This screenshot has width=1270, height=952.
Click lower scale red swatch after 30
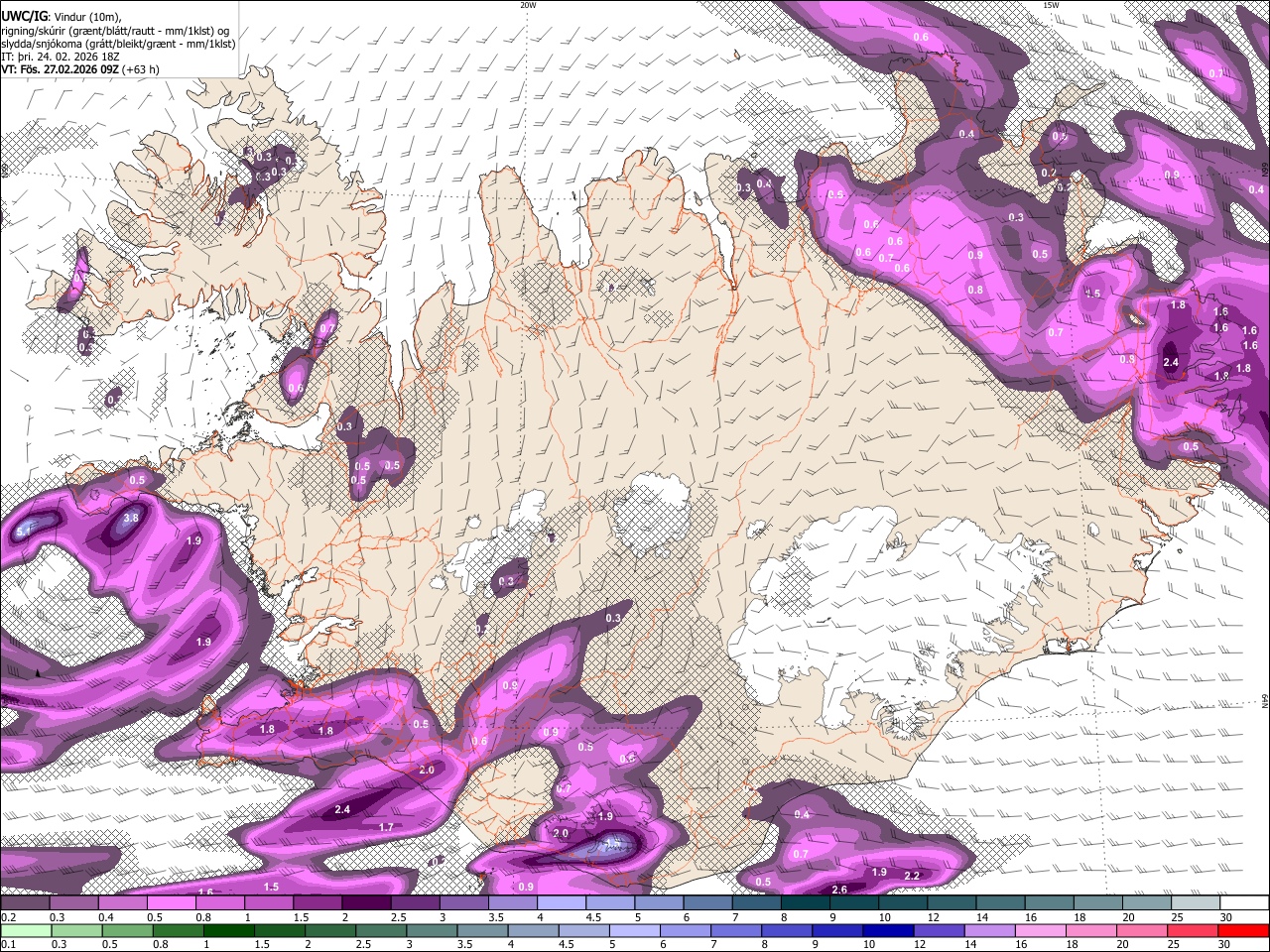pos(1244,930)
